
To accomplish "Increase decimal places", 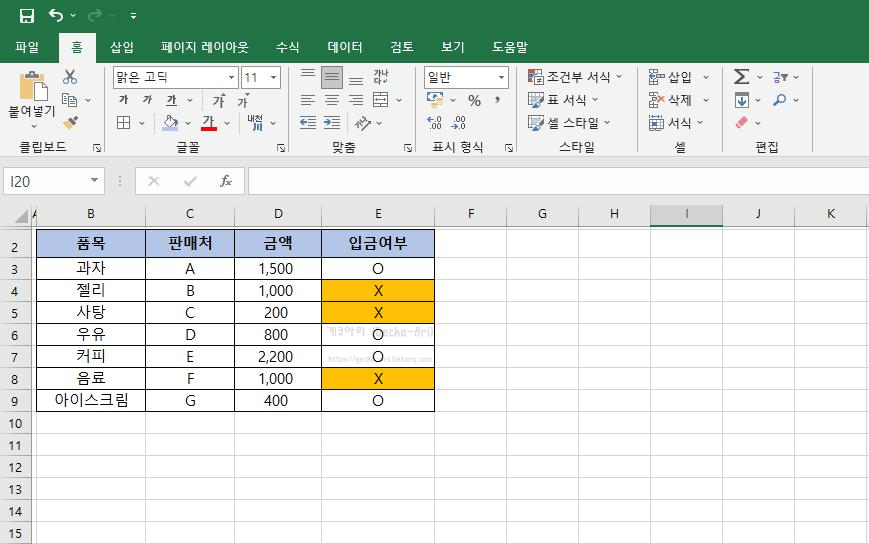I will pos(435,122).
